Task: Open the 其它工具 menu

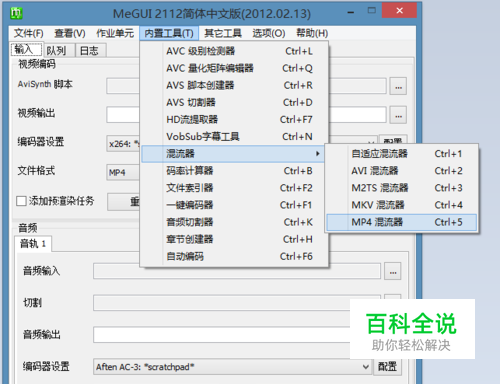Action: [223, 33]
